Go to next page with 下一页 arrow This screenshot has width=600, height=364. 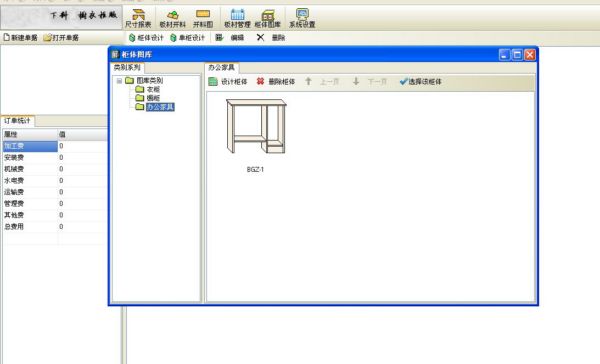370,82
